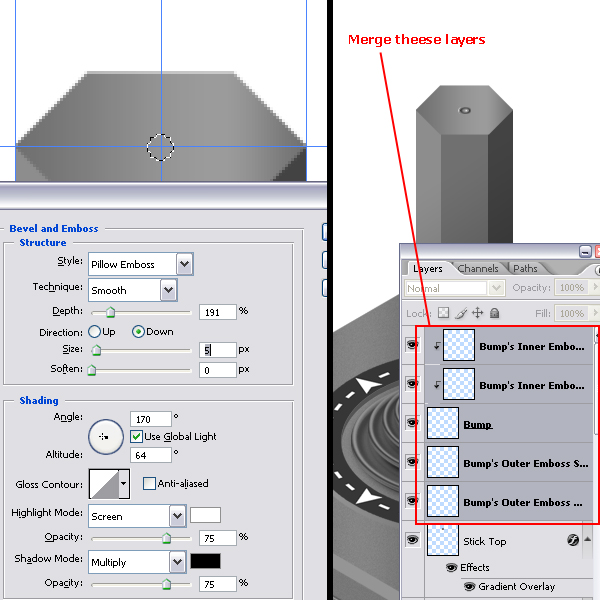Open the Style dropdown showing Pillow Emboss
The width and height of the screenshot is (600, 600).
pos(184,264)
